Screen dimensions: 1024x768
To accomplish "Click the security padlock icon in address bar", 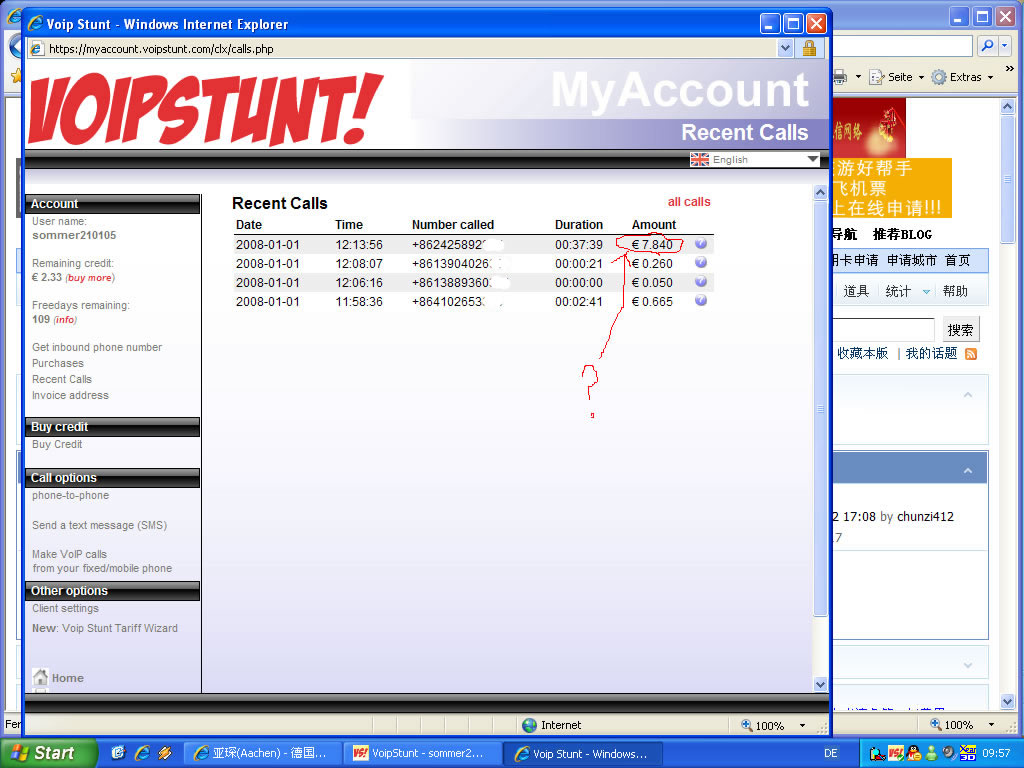I will (809, 48).
